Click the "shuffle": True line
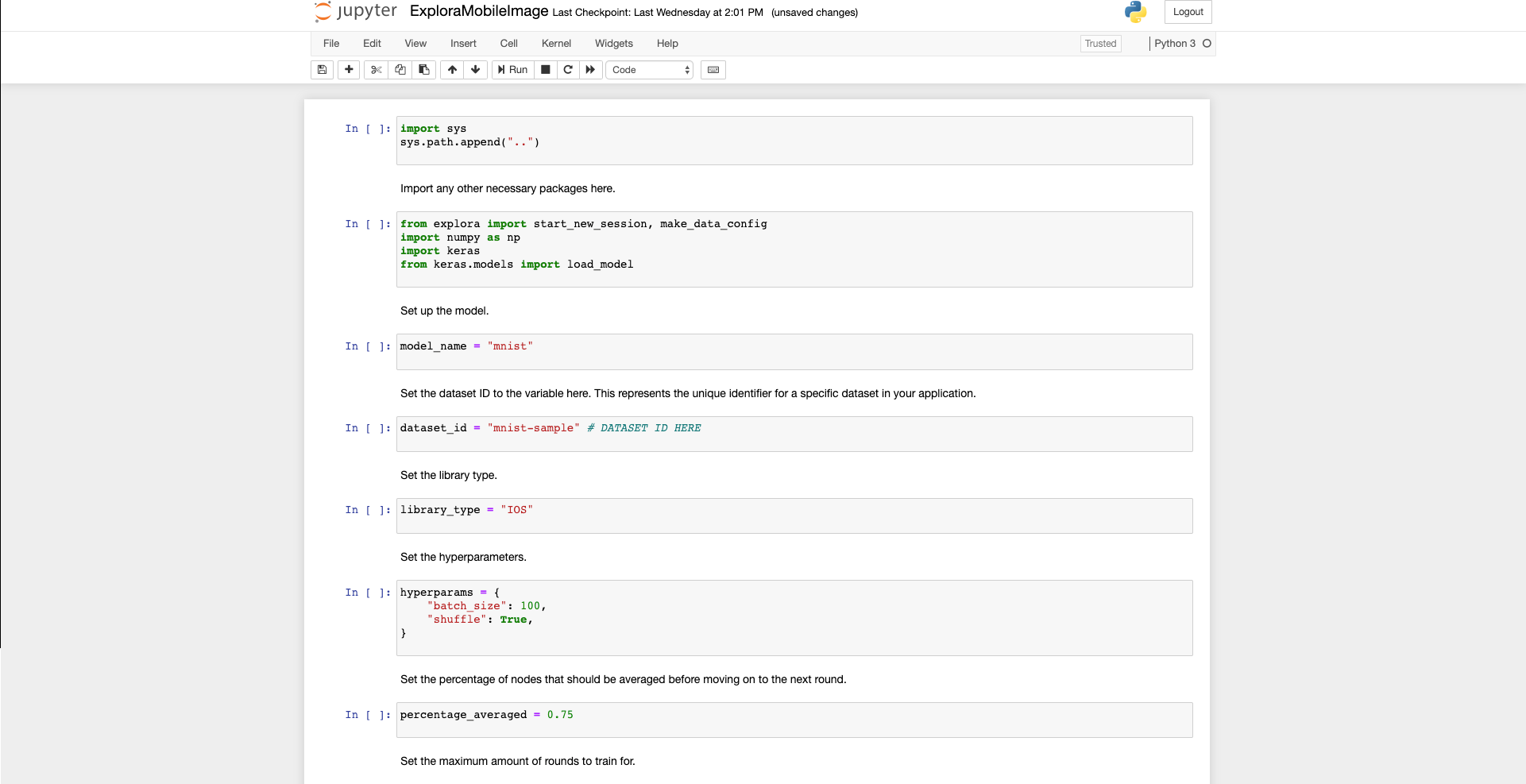The height and width of the screenshot is (784, 1526). (480, 620)
